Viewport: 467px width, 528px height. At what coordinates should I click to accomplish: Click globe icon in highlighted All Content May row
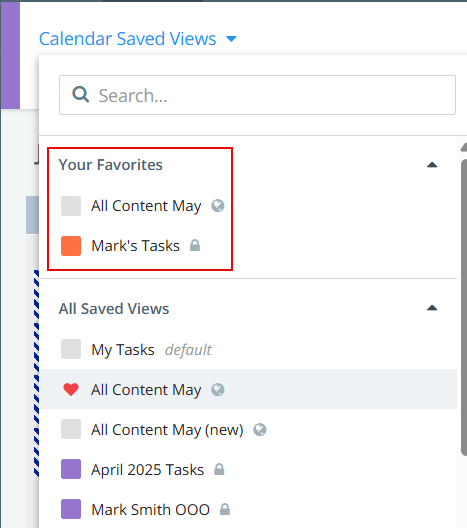218,390
